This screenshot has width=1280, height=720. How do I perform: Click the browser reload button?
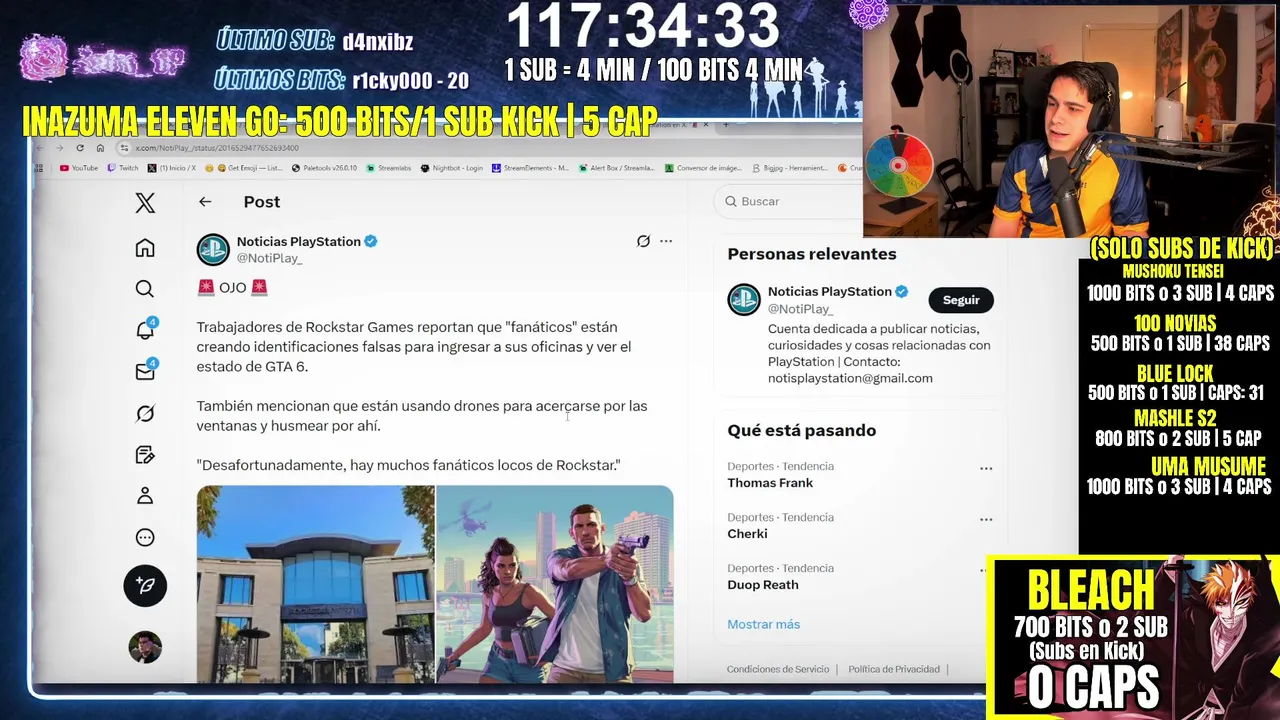[80, 147]
